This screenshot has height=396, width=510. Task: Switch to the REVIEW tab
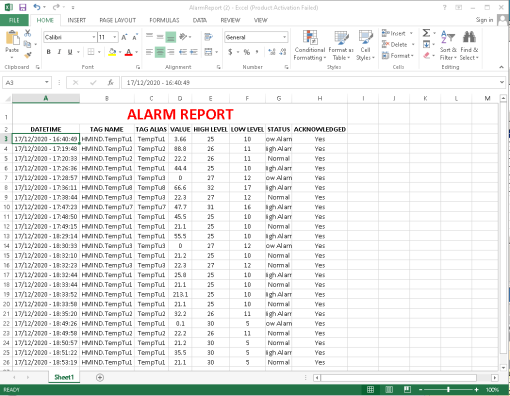click(230, 20)
